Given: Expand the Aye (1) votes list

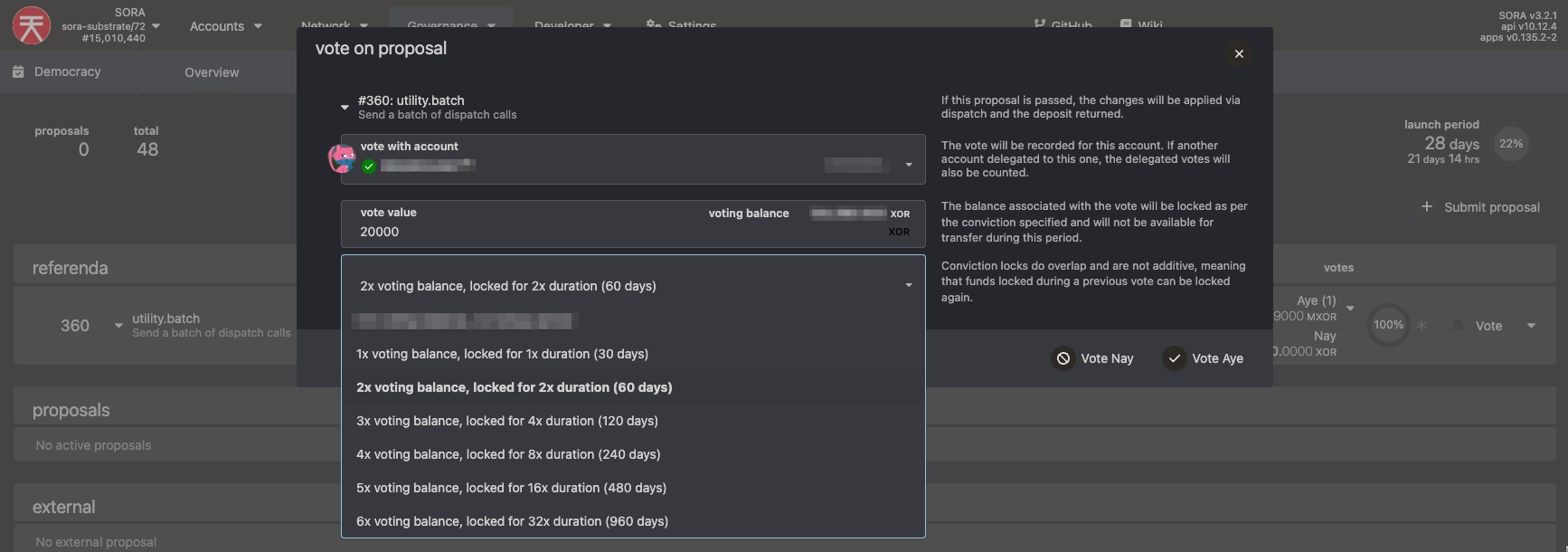Looking at the screenshot, I should [1350, 309].
